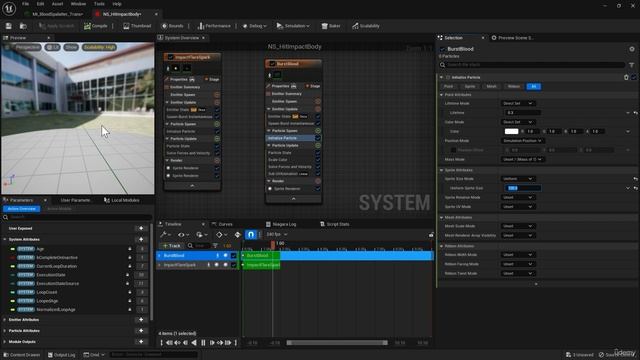The height and width of the screenshot is (360, 640).
Task: Open the Tools menu
Action: pos(99,4)
